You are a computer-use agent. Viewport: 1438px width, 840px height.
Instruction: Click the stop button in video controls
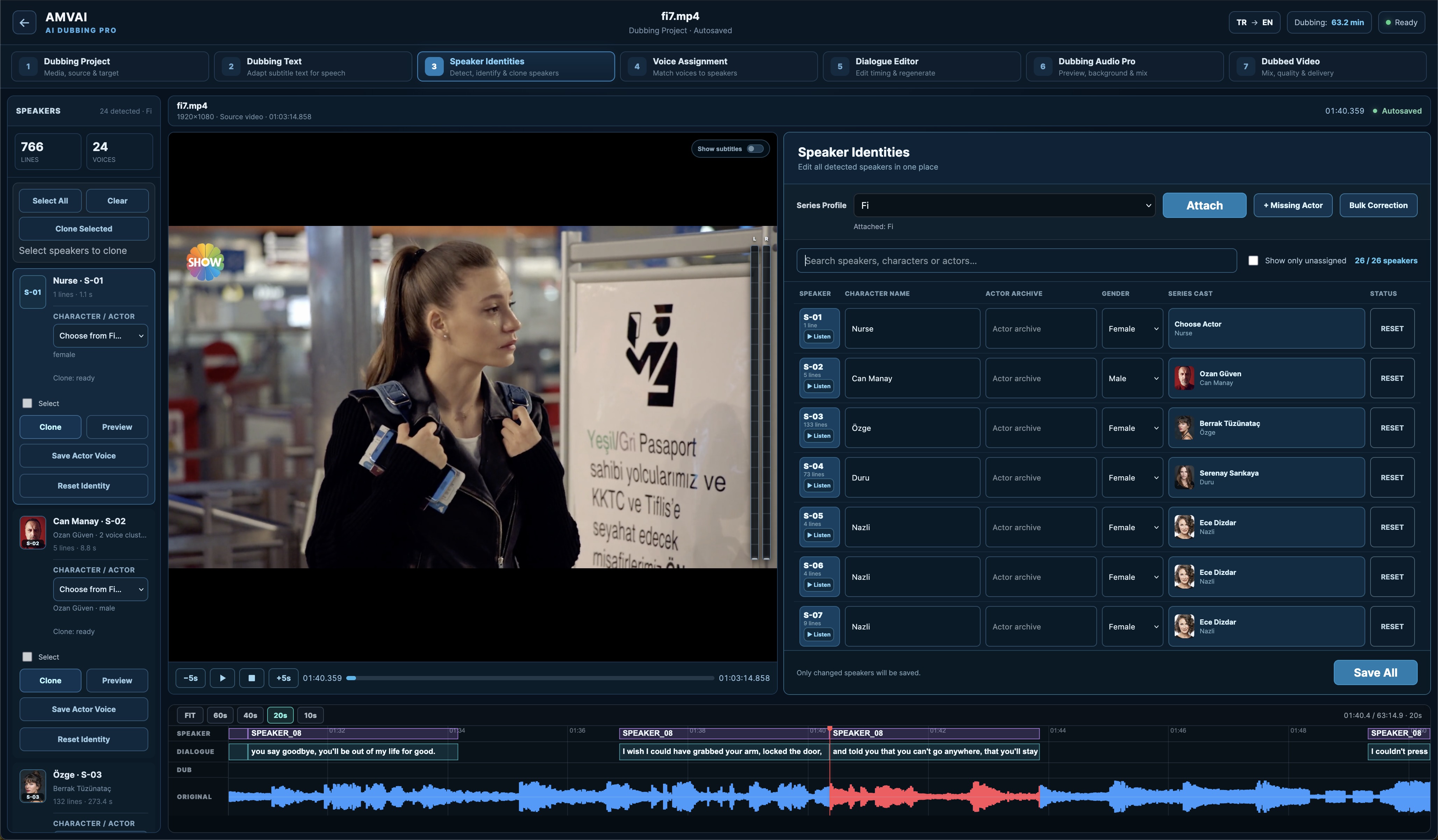pyautogui.click(x=252, y=678)
